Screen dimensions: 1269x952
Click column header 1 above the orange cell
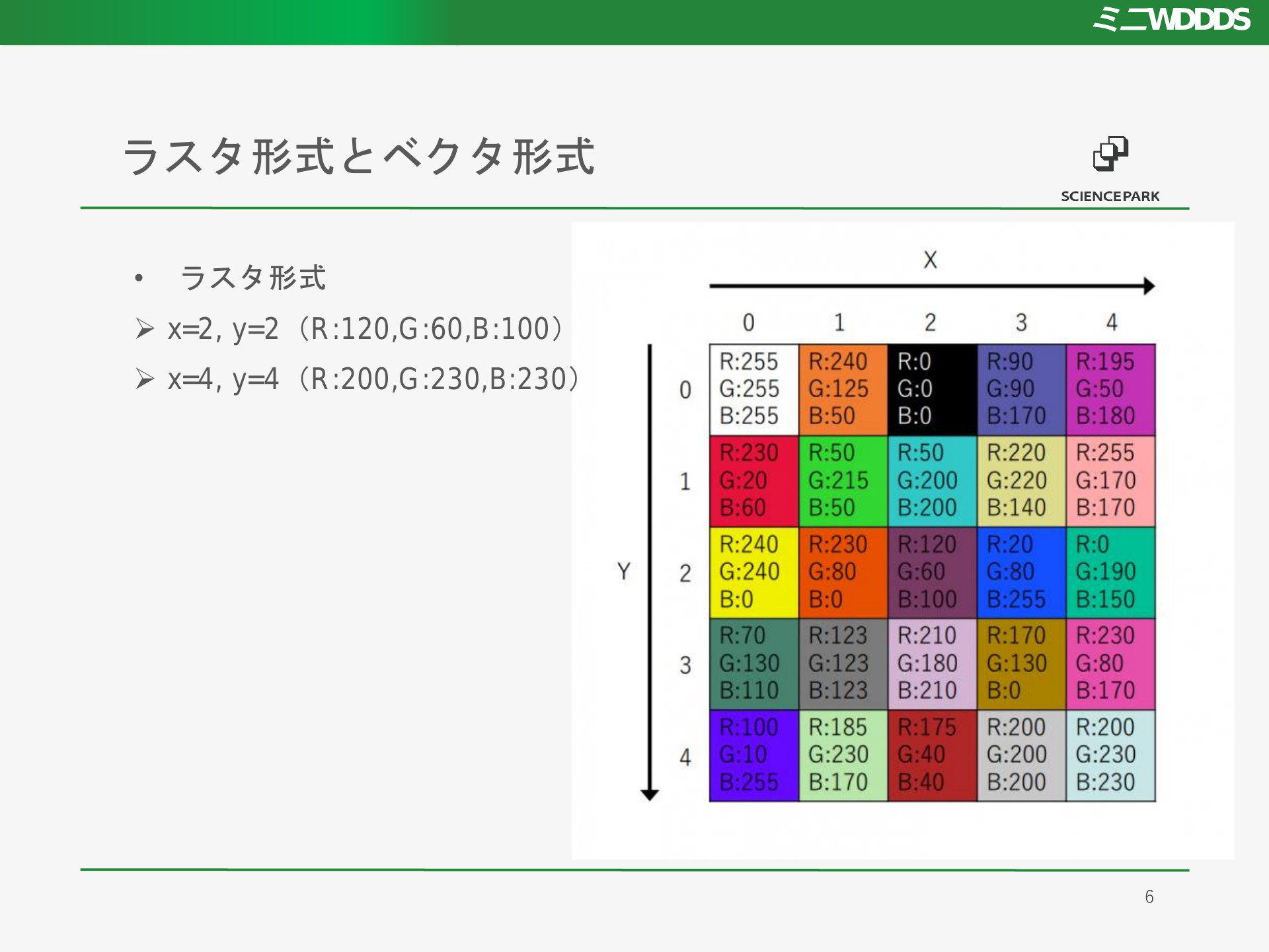[x=839, y=322]
